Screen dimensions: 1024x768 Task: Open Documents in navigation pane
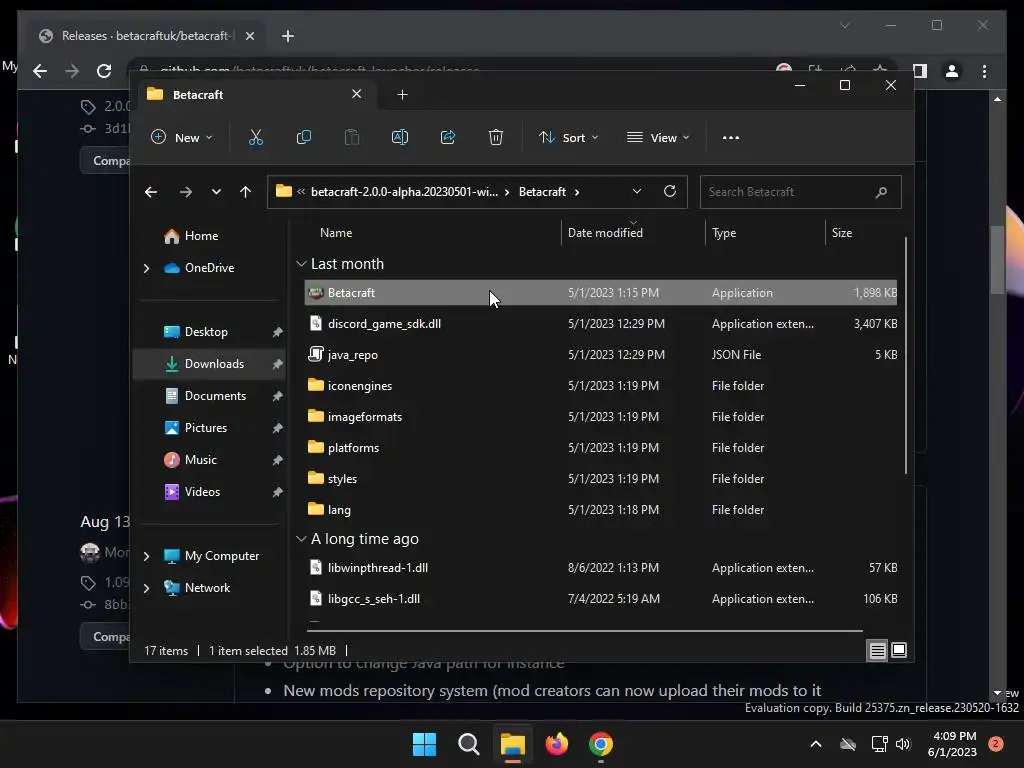click(x=215, y=396)
